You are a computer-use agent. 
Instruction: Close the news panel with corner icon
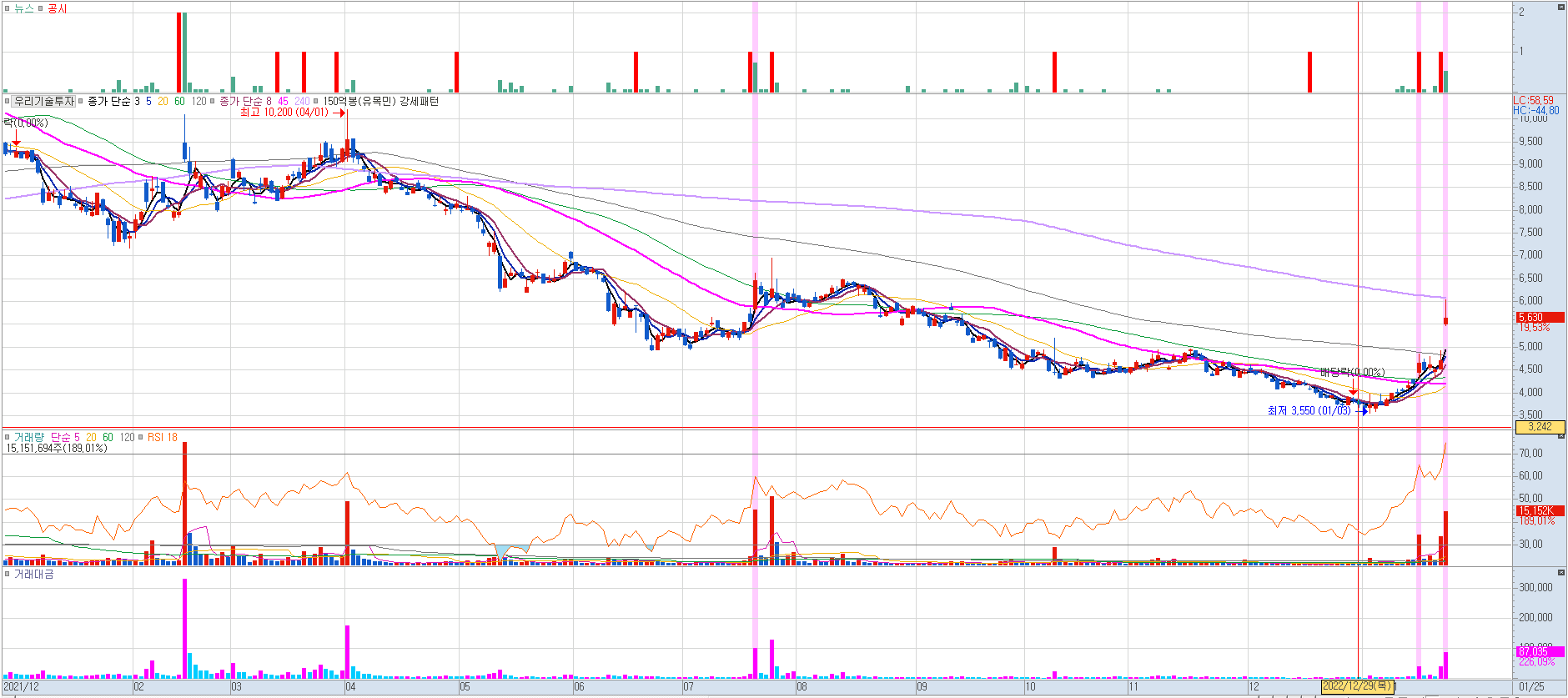click(1561, 8)
